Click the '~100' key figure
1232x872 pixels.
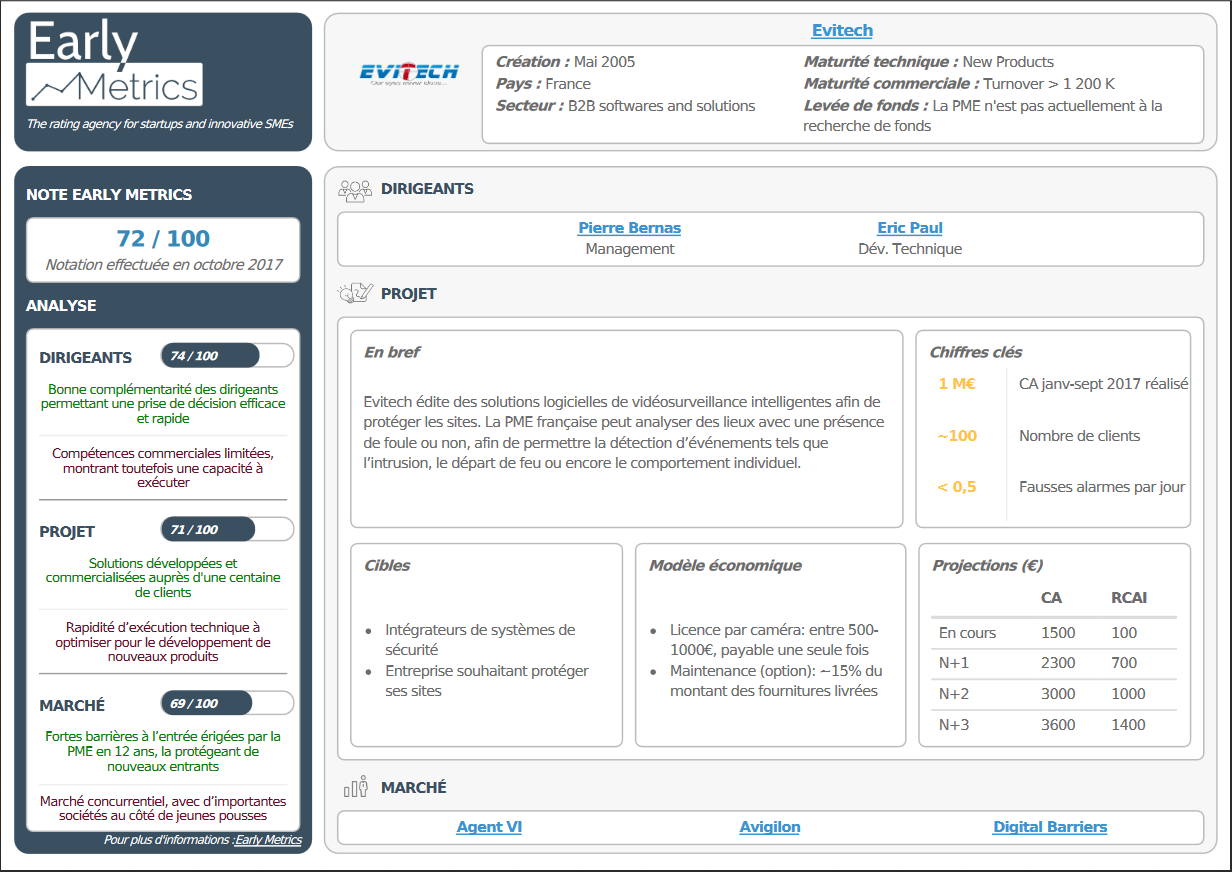[957, 436]
